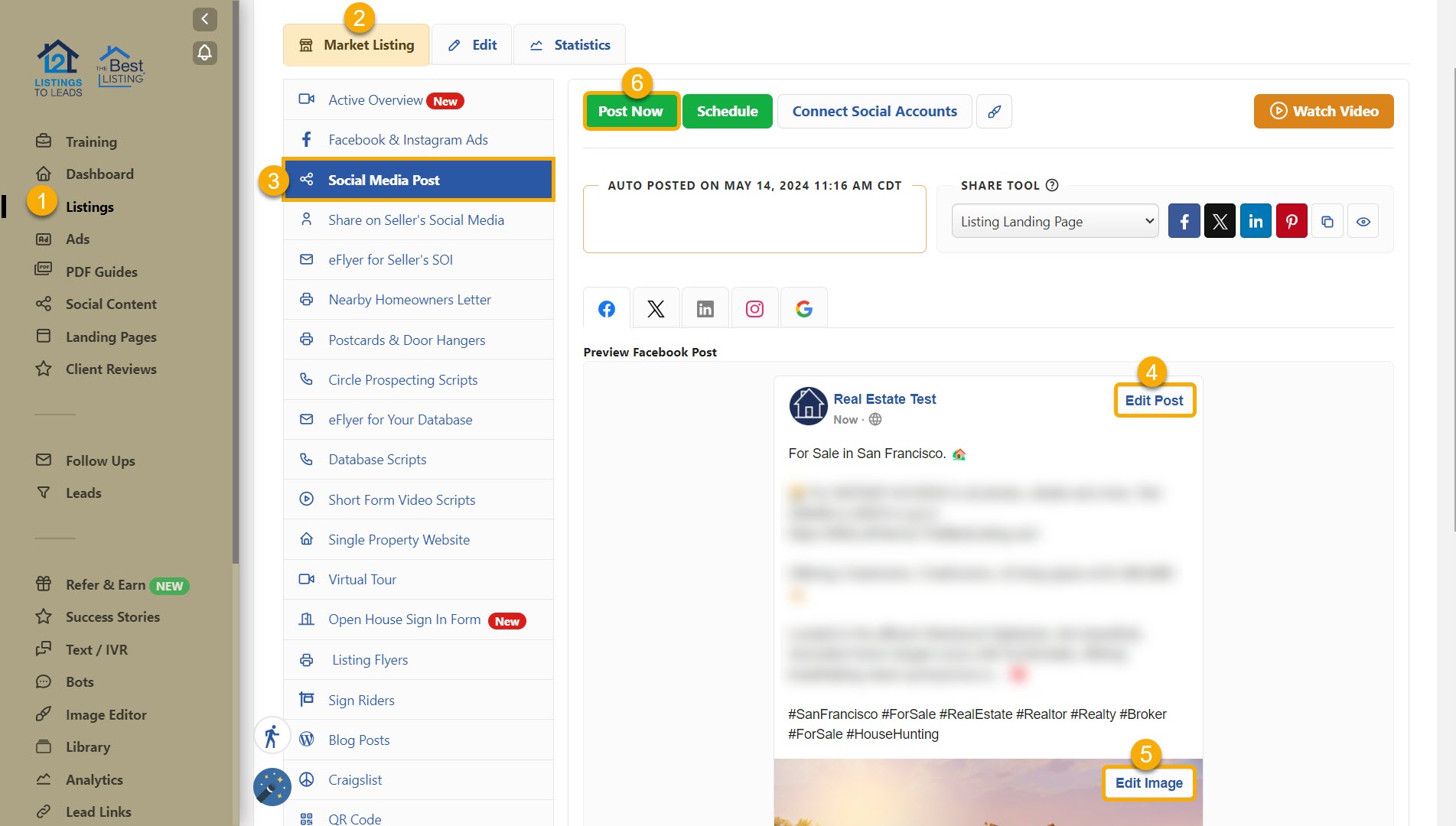Collapse the sidebar with the chevron arrow
This screenshot has width=1456, height=826.
(x=204, y=19)
